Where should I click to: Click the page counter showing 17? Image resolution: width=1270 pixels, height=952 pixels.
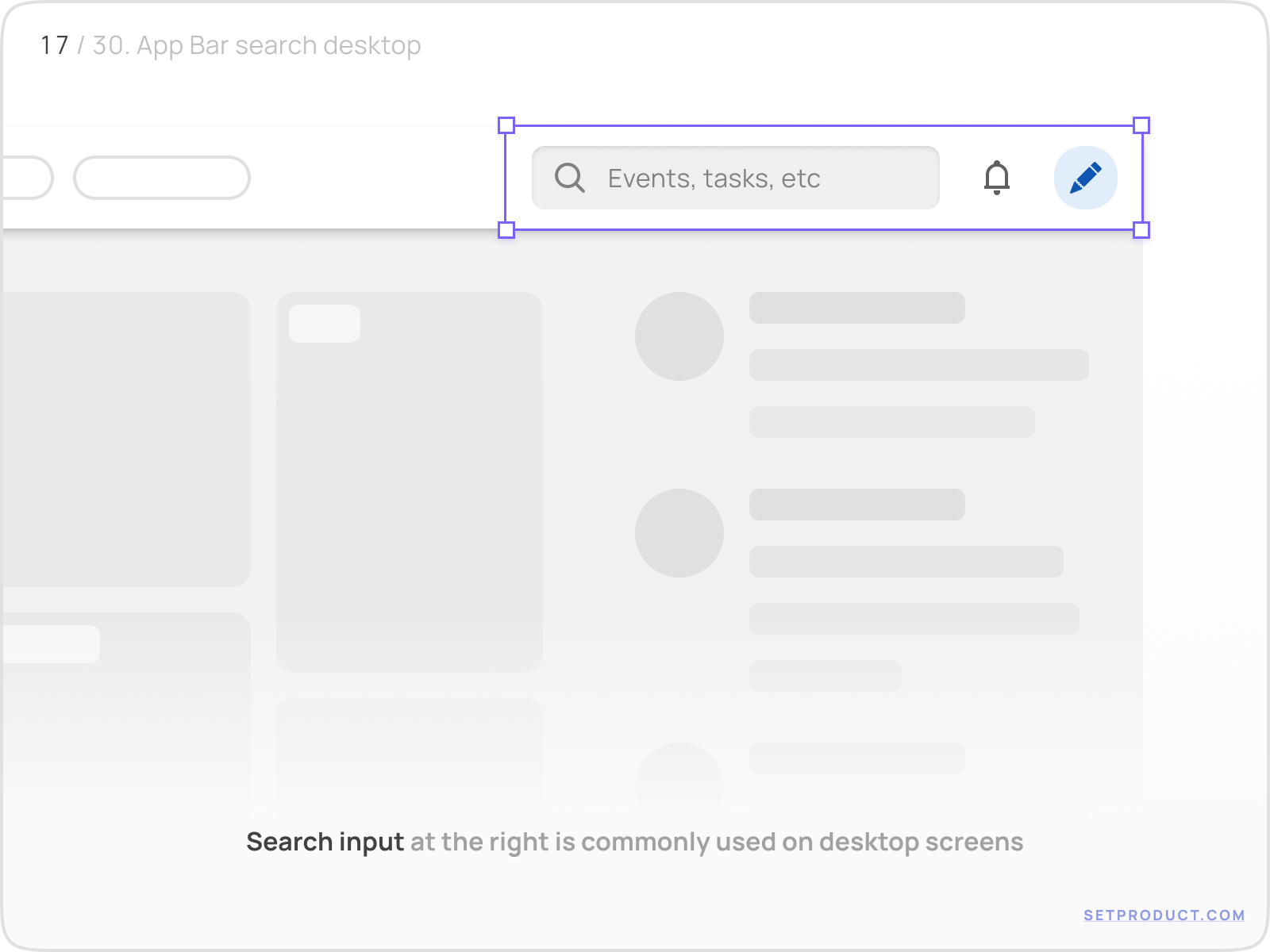pos(53,45)
